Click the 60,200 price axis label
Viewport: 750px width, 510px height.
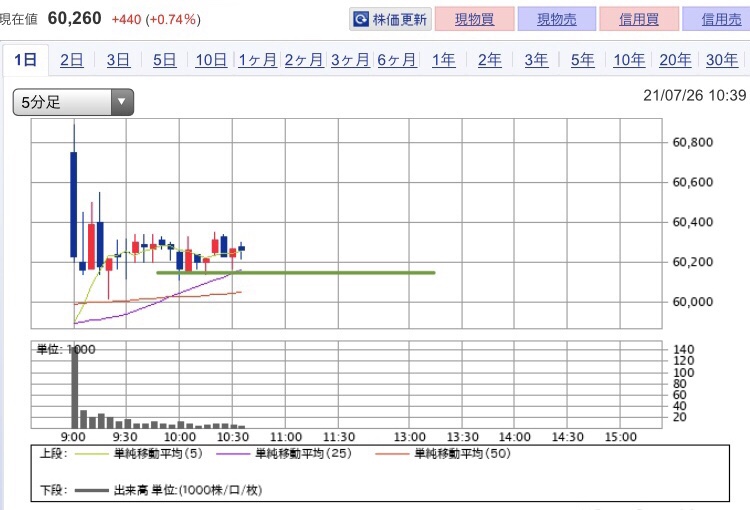point(693,262)
